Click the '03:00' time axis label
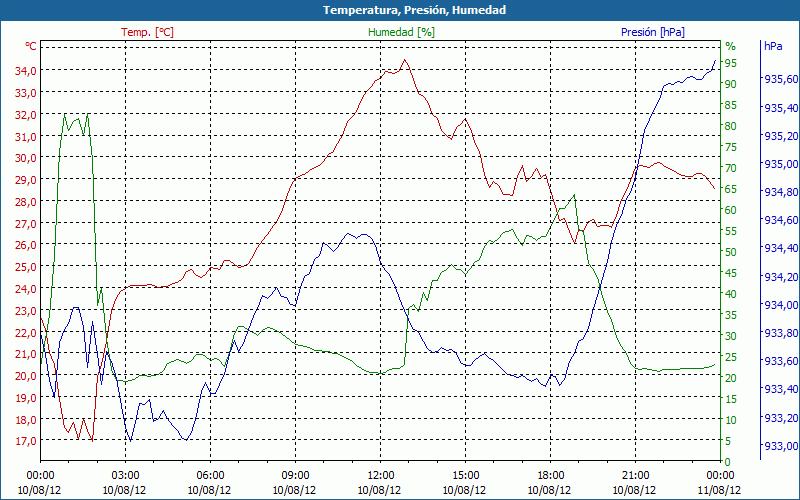This screenshot has width=800, height=500. click(x=125, y=476)
